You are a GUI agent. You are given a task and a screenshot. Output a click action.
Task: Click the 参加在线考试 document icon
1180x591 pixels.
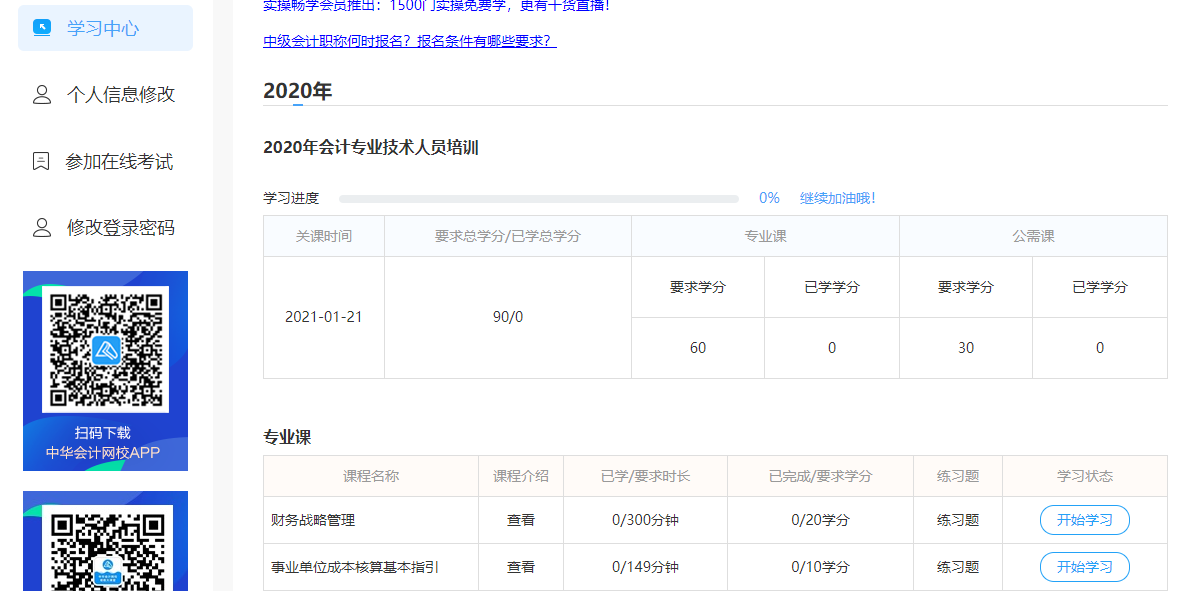tap(41, 161)
